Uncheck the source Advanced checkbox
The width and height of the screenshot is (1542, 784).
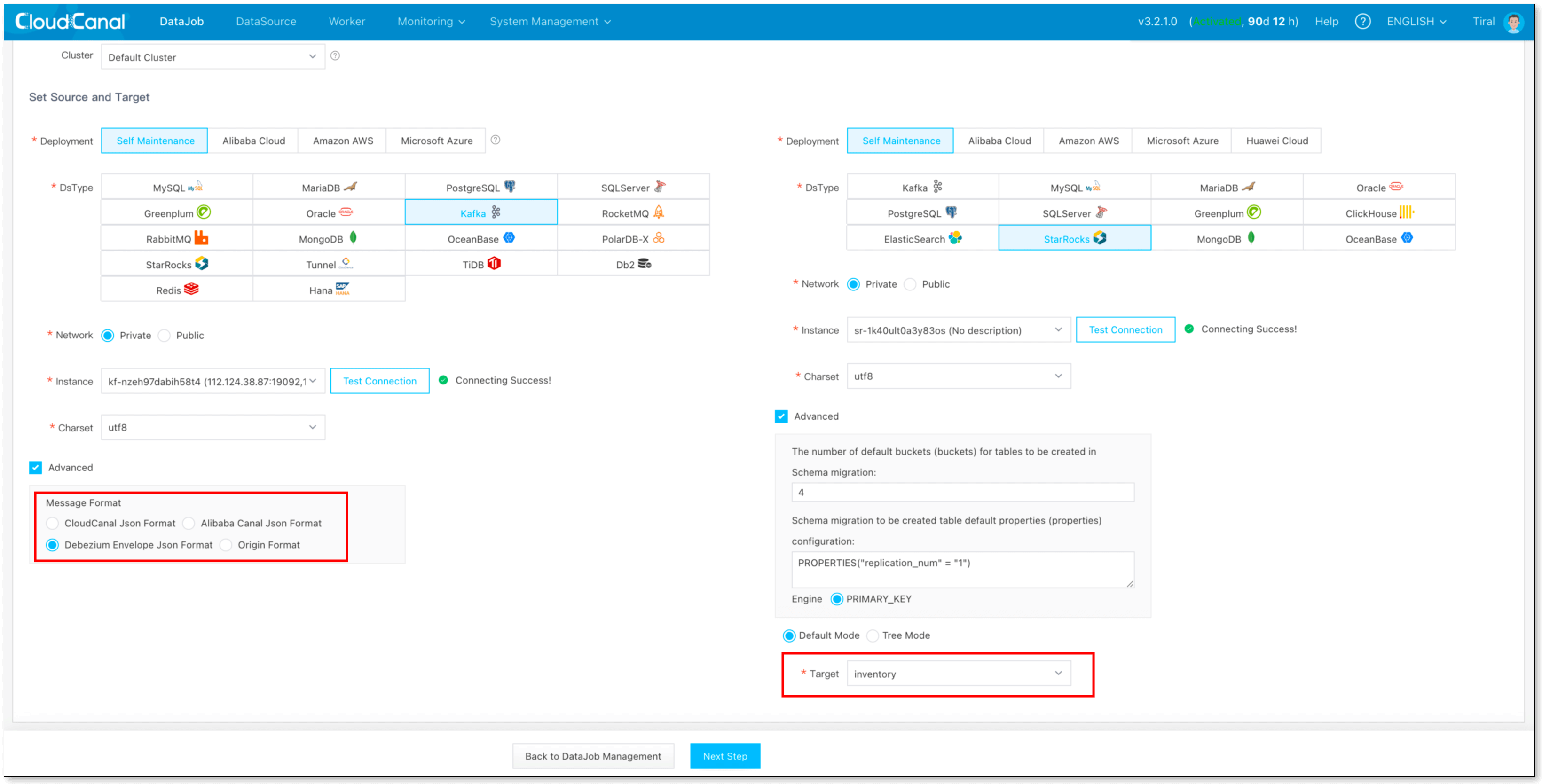tap(36, 467)
